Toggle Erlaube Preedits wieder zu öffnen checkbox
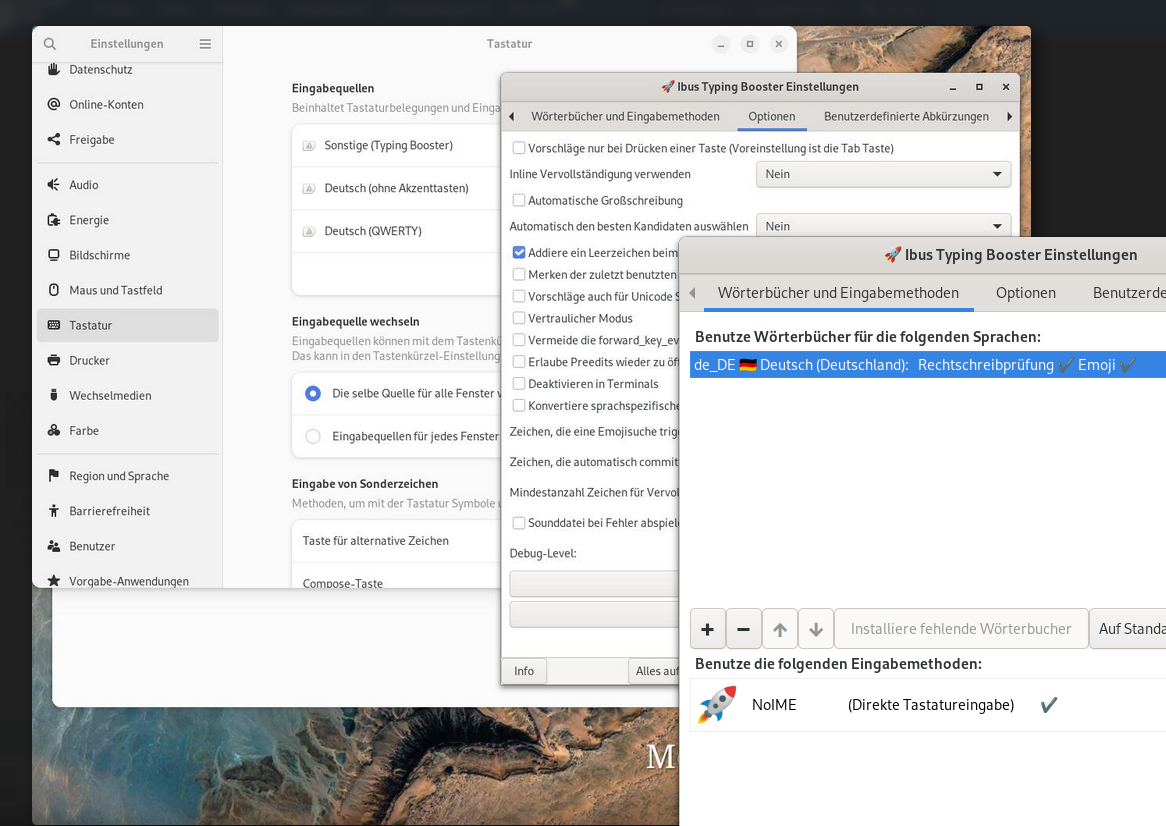Image resolution: width=1166 pixels, height=826 pixels. pyautogui.click(x=519, y=362)
